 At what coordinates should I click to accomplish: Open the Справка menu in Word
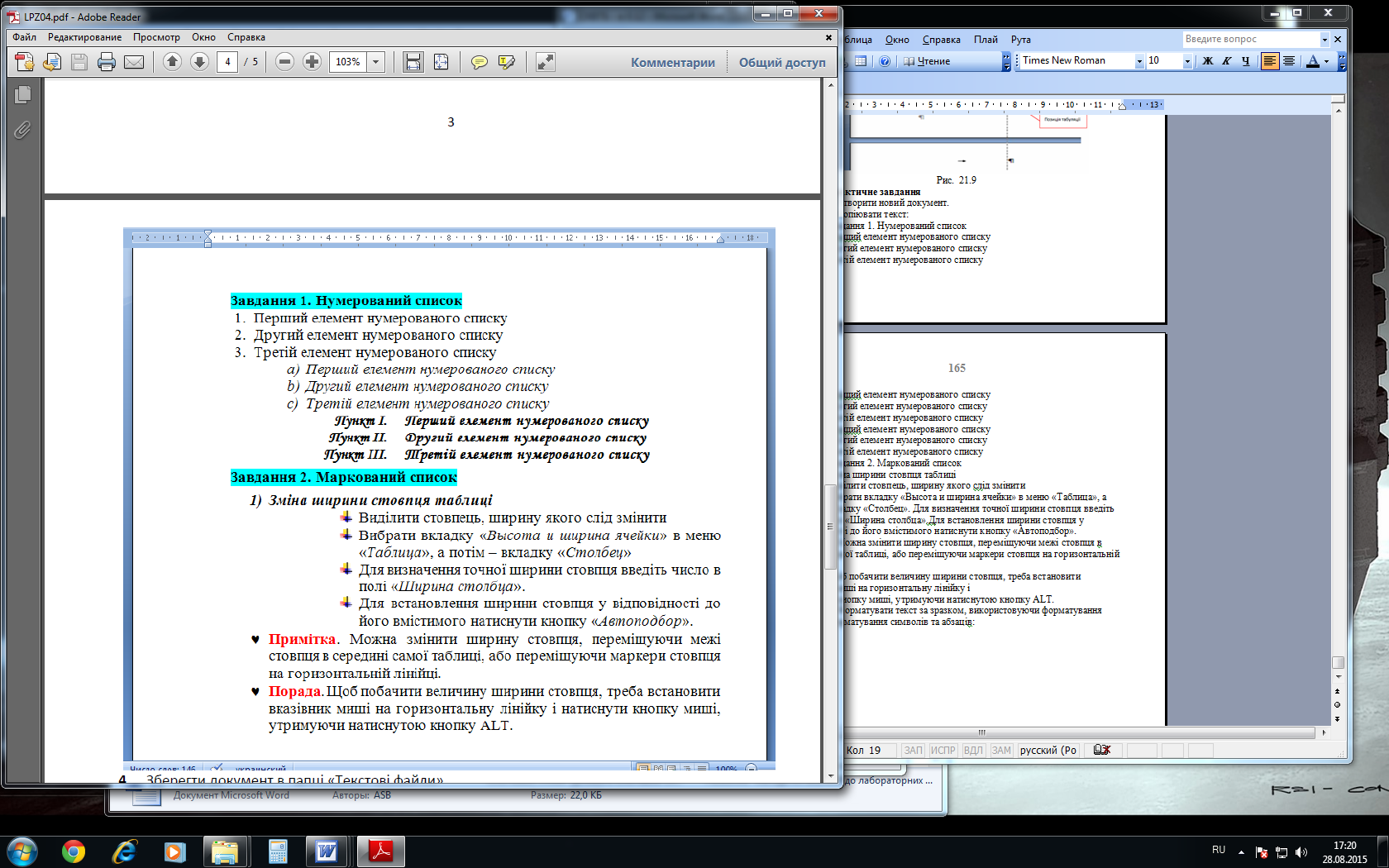click(x=941, y=40)
